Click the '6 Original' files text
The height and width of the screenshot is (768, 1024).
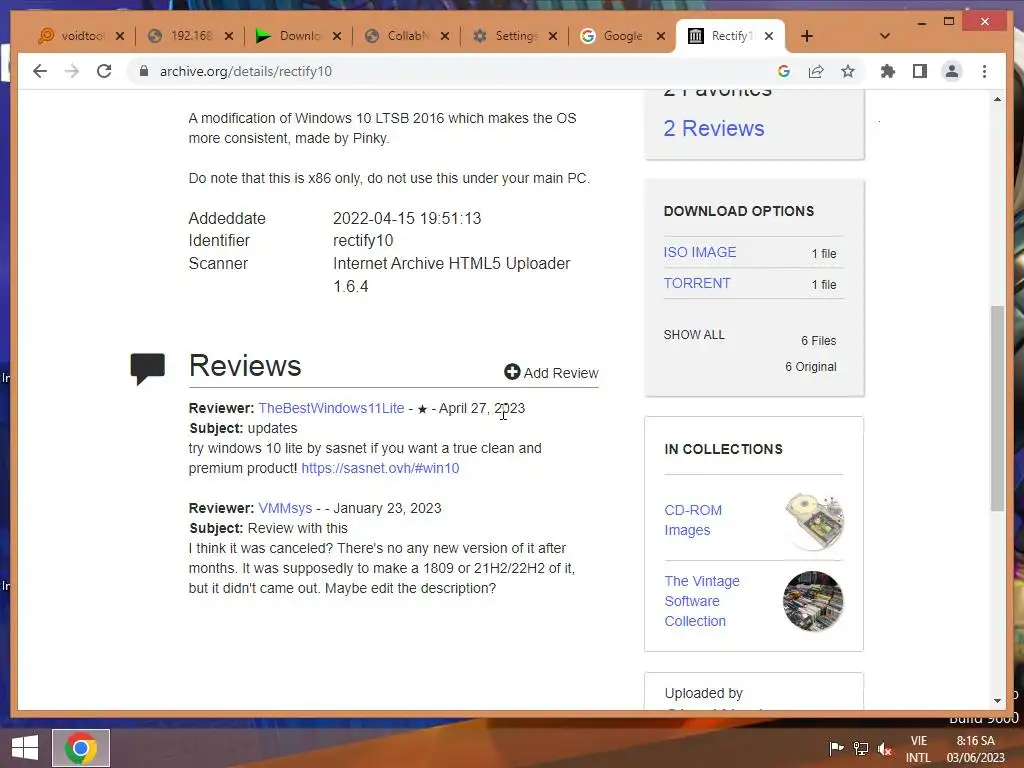[x=810, y=366]
